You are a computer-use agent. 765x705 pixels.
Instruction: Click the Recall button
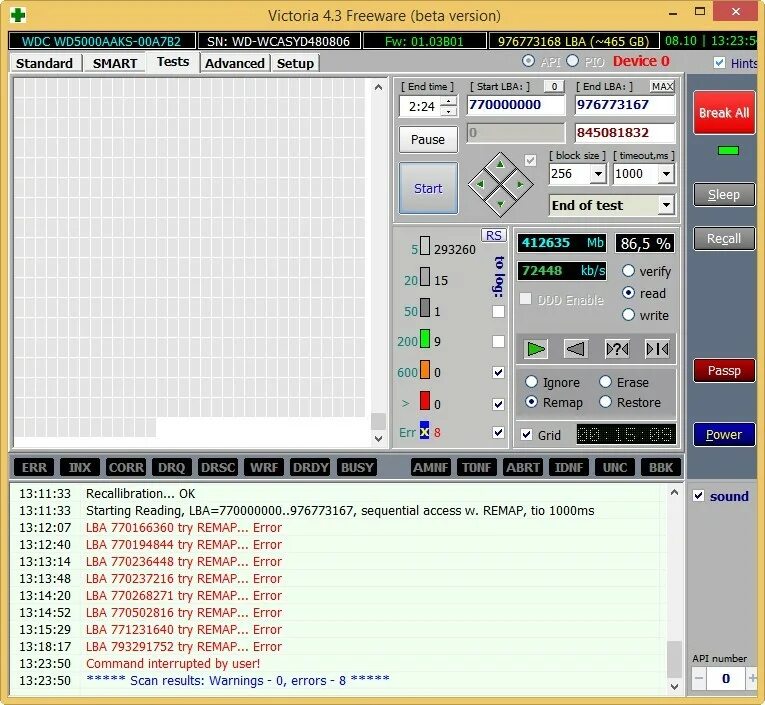pos(724,239)
